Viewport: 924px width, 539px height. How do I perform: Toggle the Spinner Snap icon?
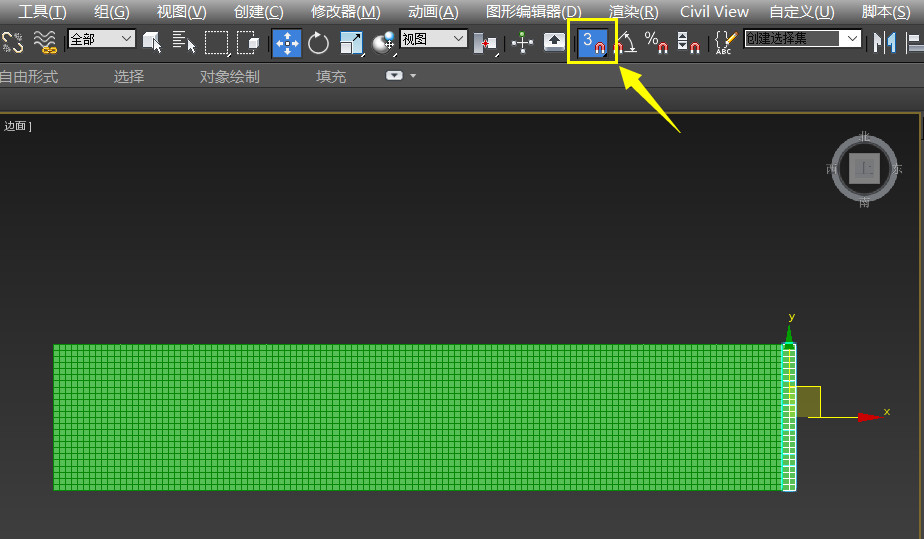tap(688, 42)
